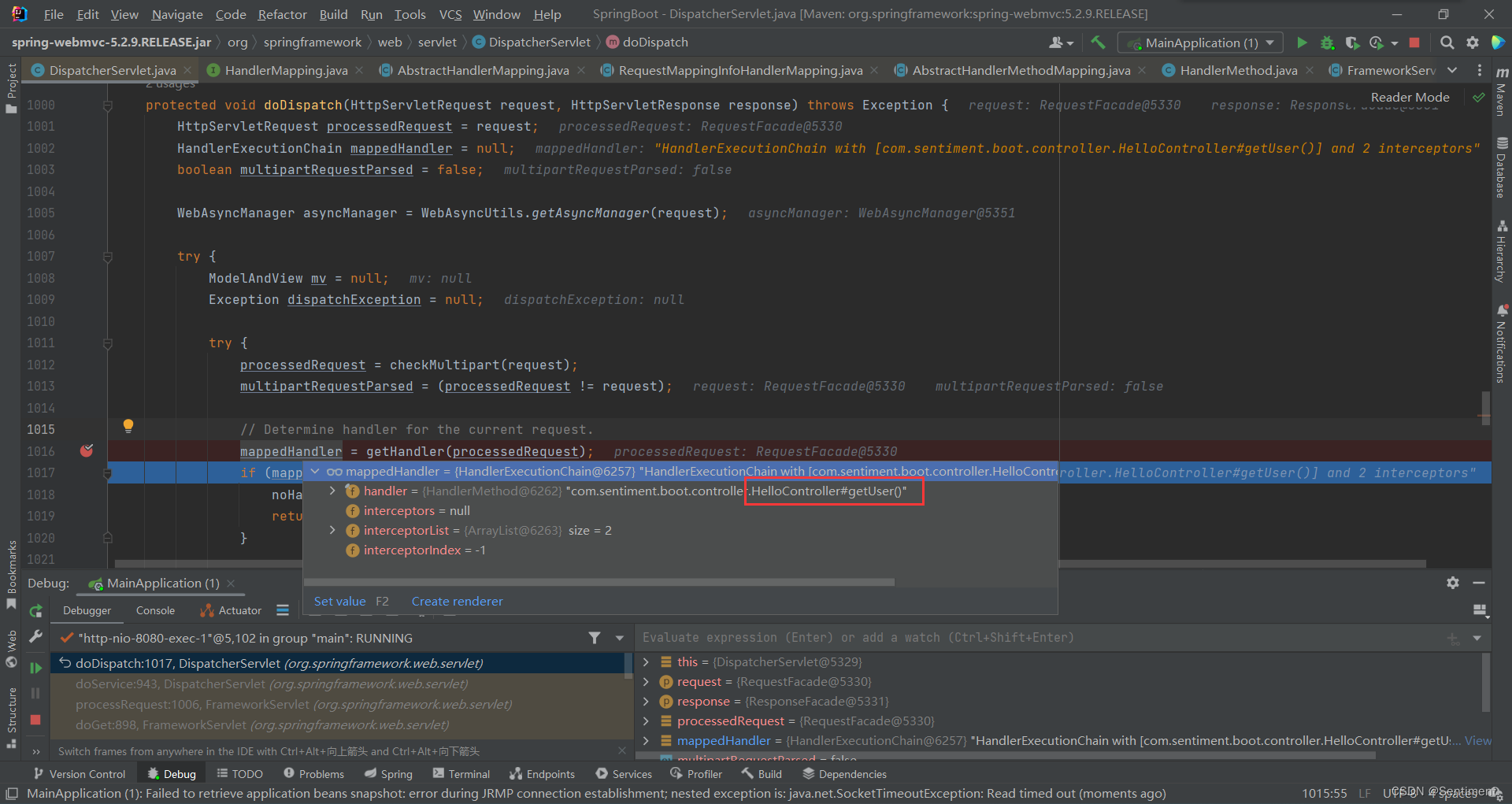
Task: Click the editor horizontal scrollbar
Action: tap(769, 564)
